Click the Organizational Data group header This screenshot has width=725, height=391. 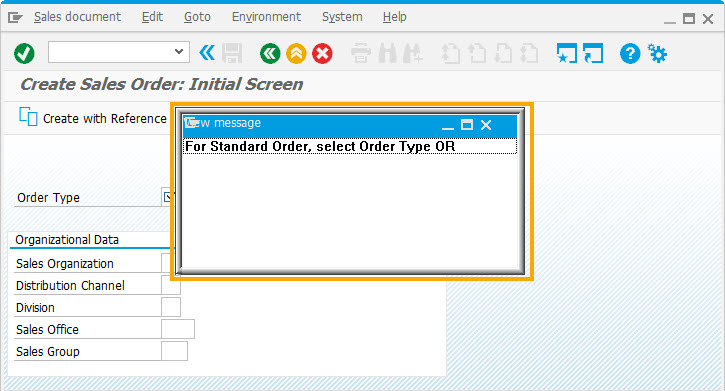point(67,240)
